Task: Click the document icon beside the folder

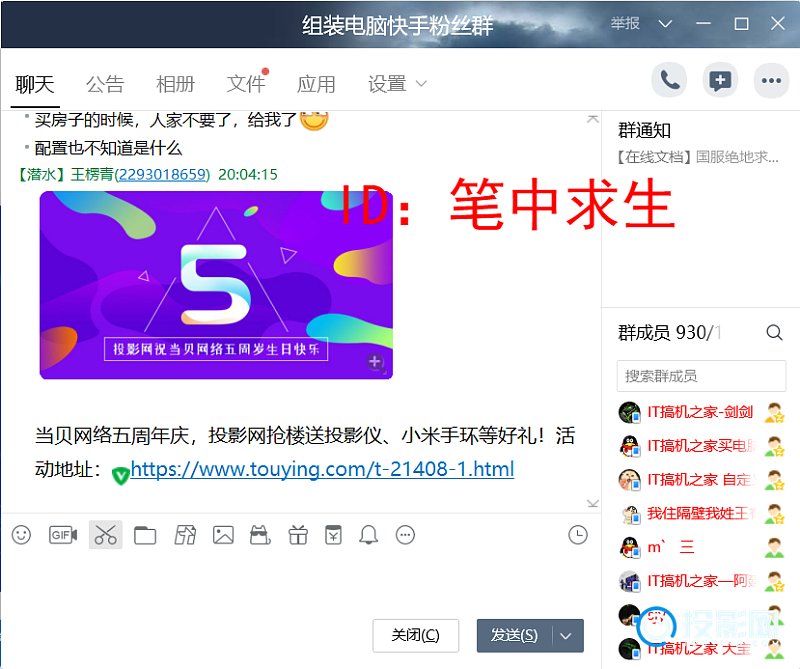Action: [x=185, y=535]
